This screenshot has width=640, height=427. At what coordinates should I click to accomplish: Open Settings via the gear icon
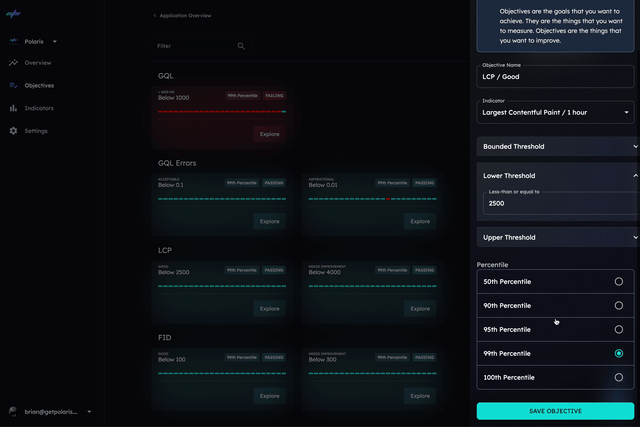[13, 131]
